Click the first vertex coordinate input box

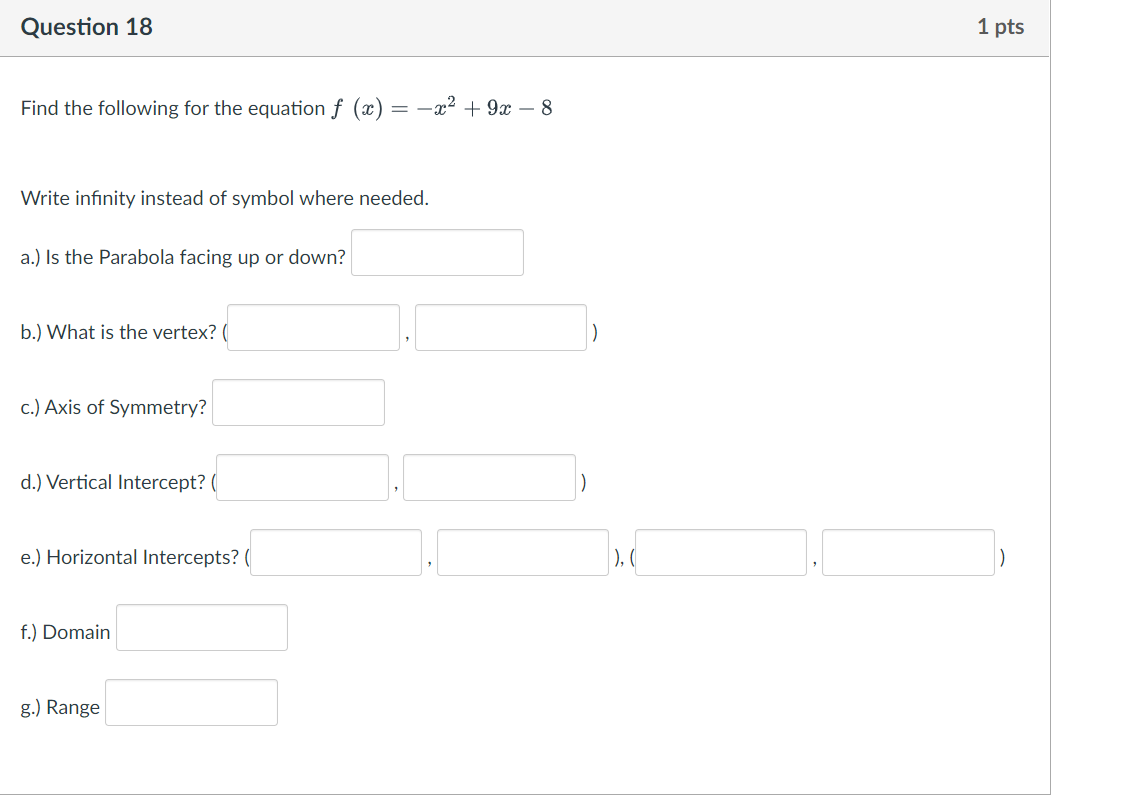coord(313,327)
